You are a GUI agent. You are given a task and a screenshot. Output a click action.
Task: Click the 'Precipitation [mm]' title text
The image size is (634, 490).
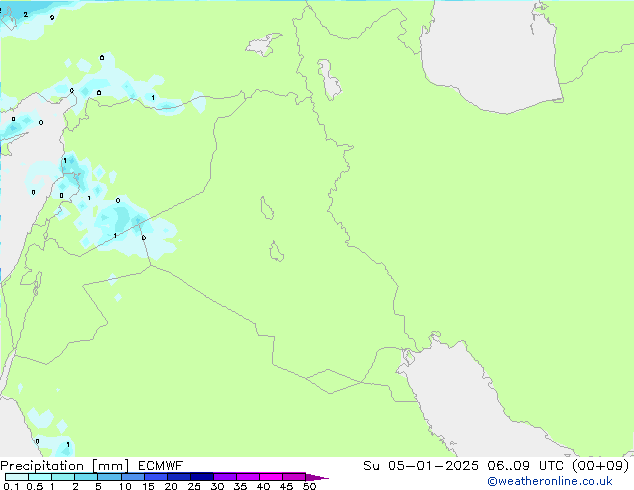pos(65,466)
